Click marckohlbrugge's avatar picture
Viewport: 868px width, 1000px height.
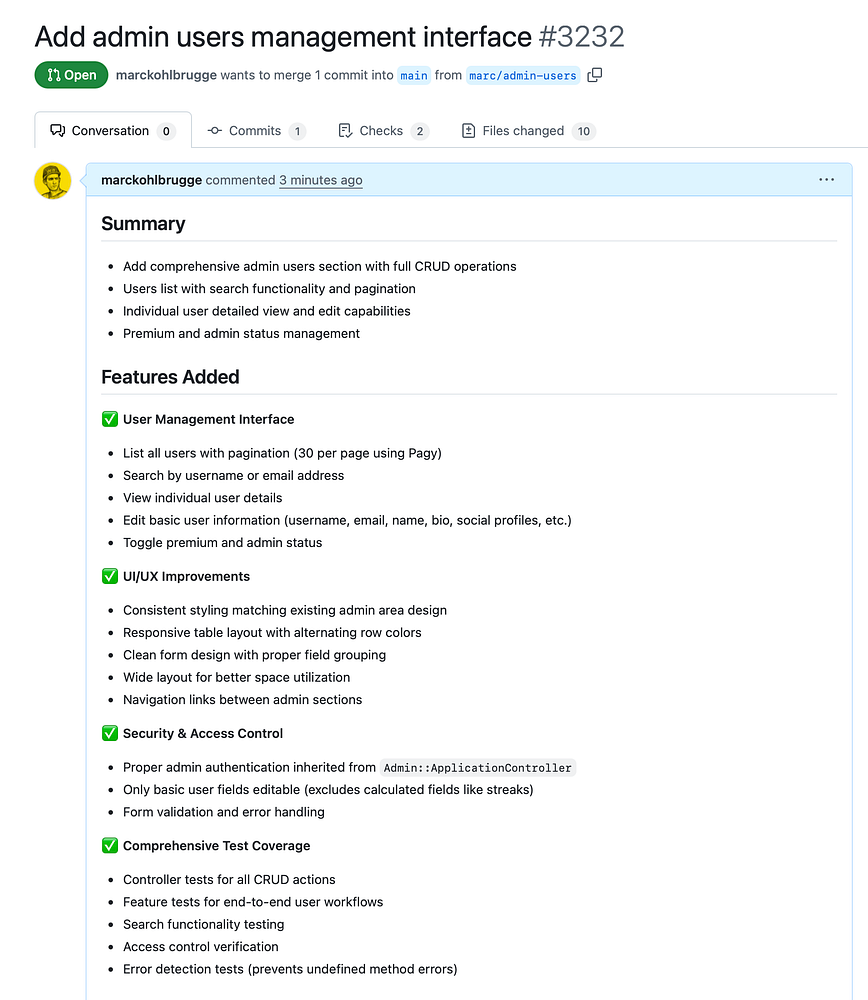(53, 181)
